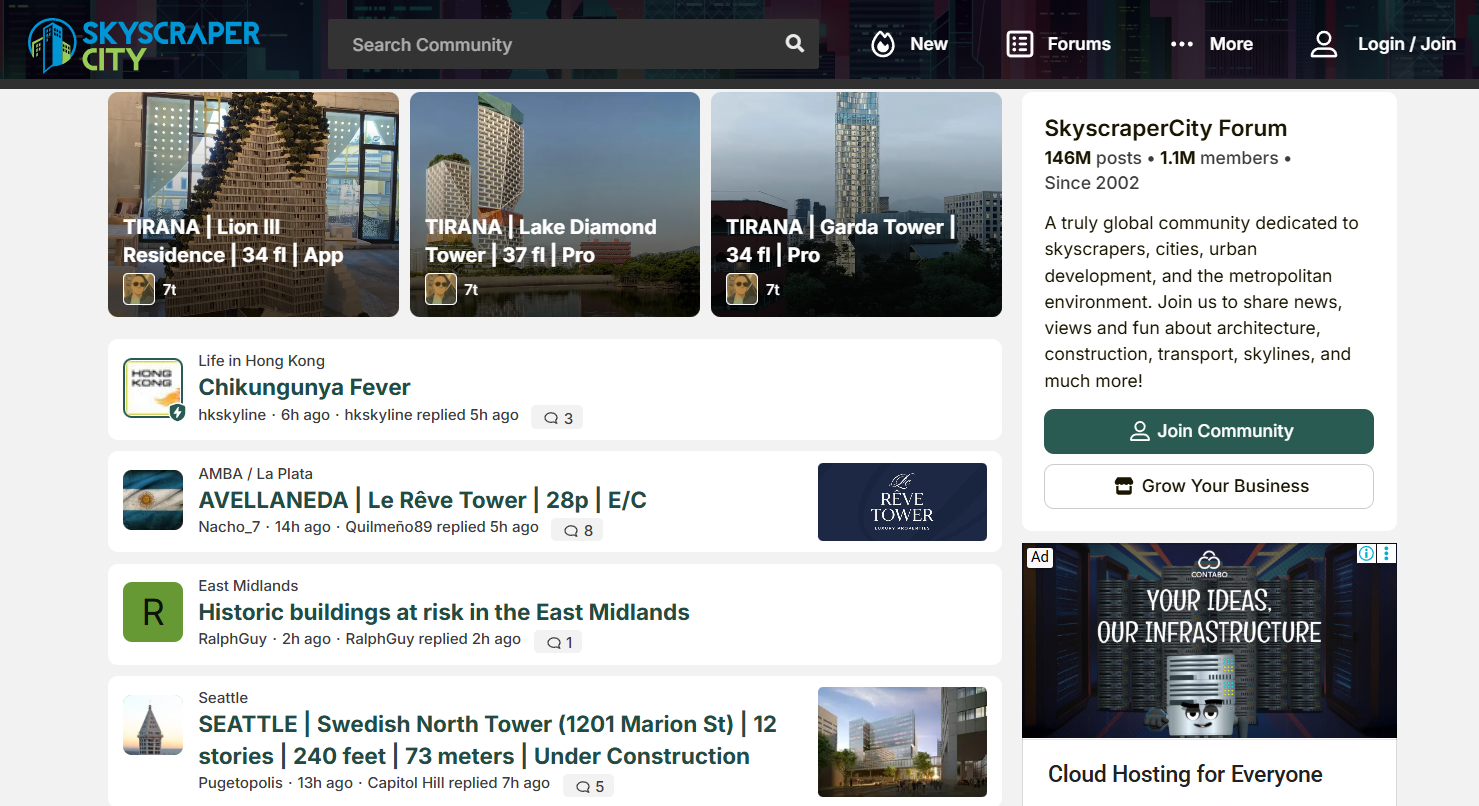Click author avatar on Lion III Residence card

pos(139,290)
